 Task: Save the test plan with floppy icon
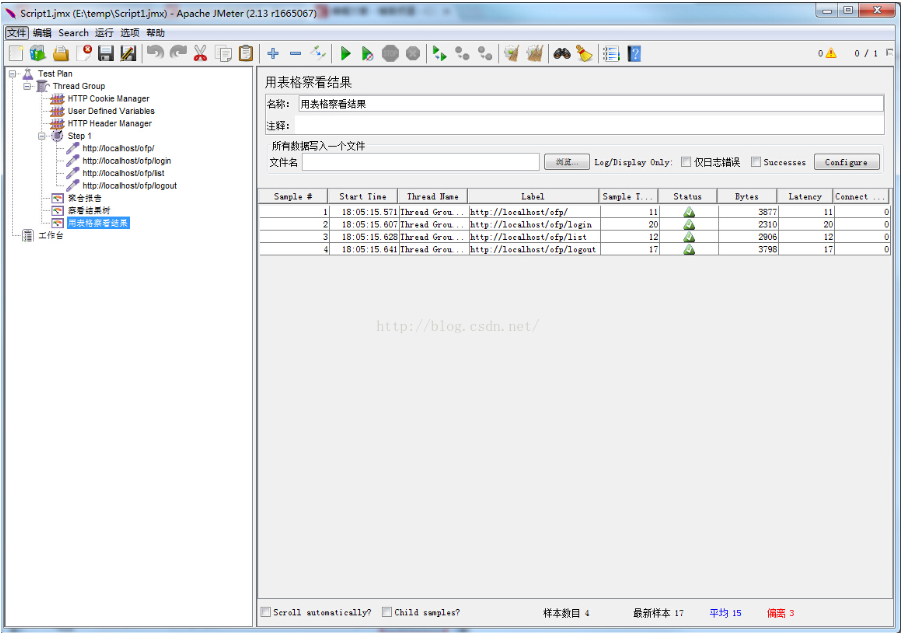(106, 54)
